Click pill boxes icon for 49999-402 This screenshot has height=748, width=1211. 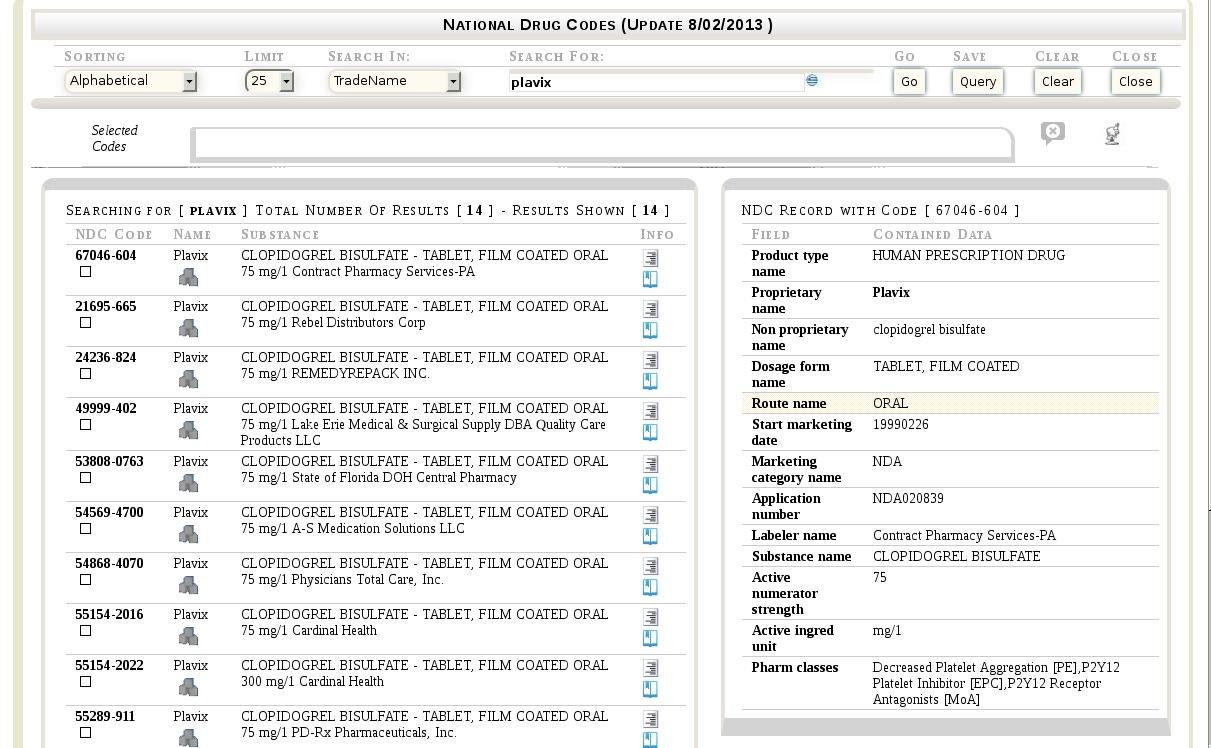(x=188, y=430)
